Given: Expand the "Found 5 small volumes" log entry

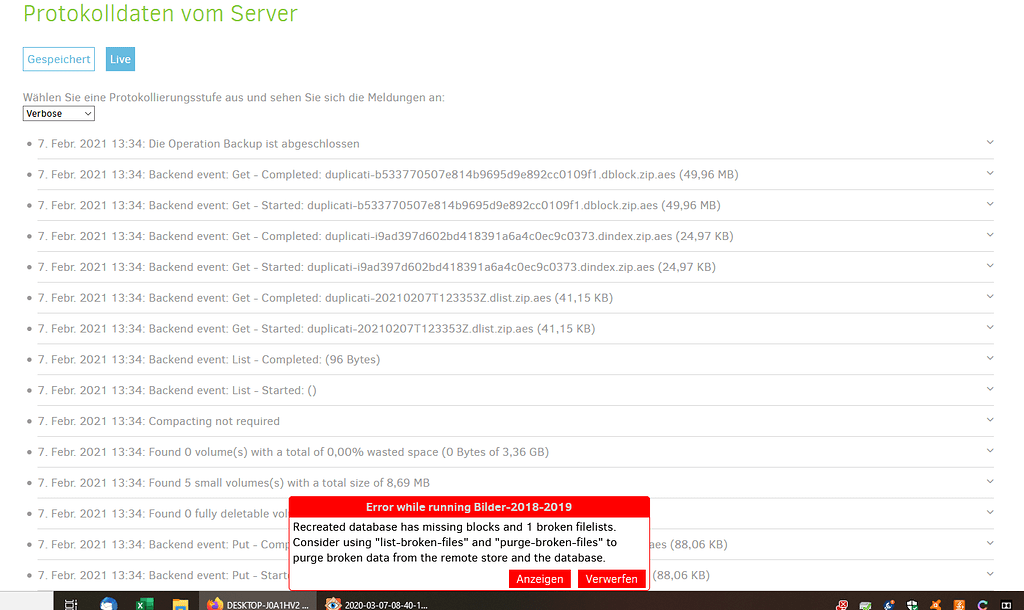Looking at the screenshot, I should click(989, 482).
